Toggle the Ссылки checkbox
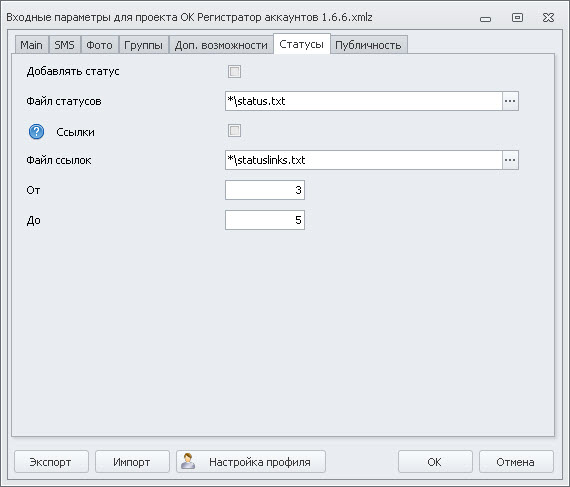Viewport: 570px width, 487px height. coord(234,130)
